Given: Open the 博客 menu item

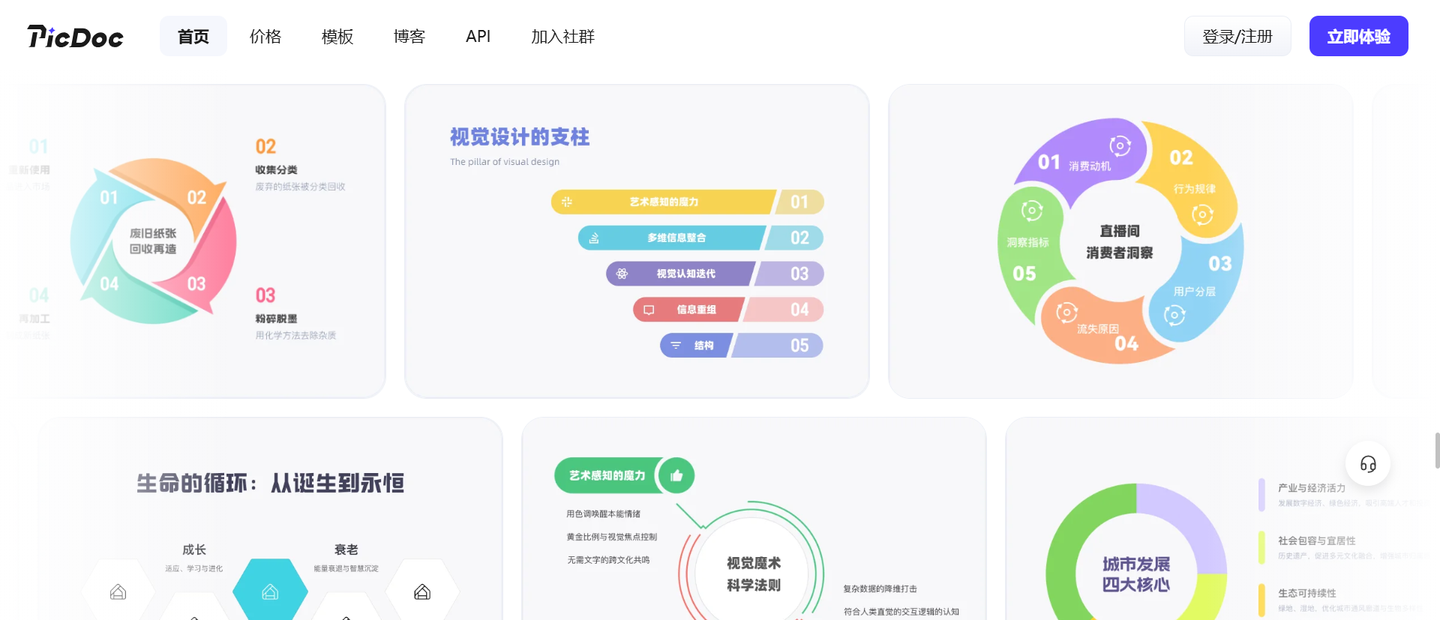Looking at the screenshot, I should pyautogui.click(x=410, y=37).
